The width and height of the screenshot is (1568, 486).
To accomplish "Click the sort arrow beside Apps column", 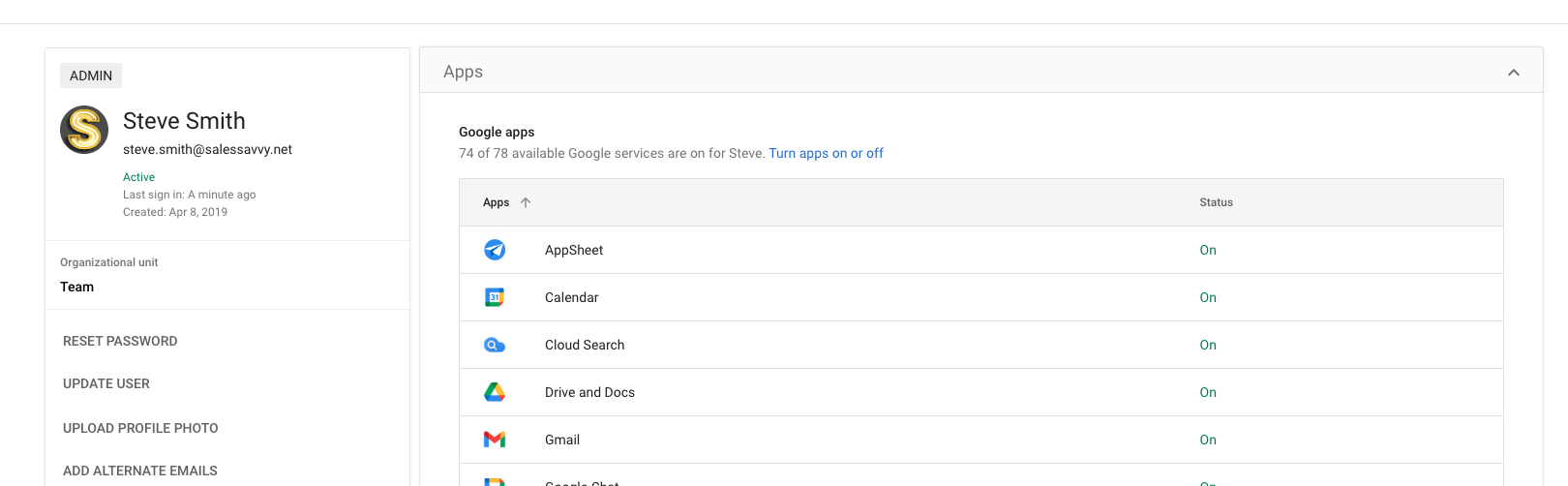I will (526, 202).
